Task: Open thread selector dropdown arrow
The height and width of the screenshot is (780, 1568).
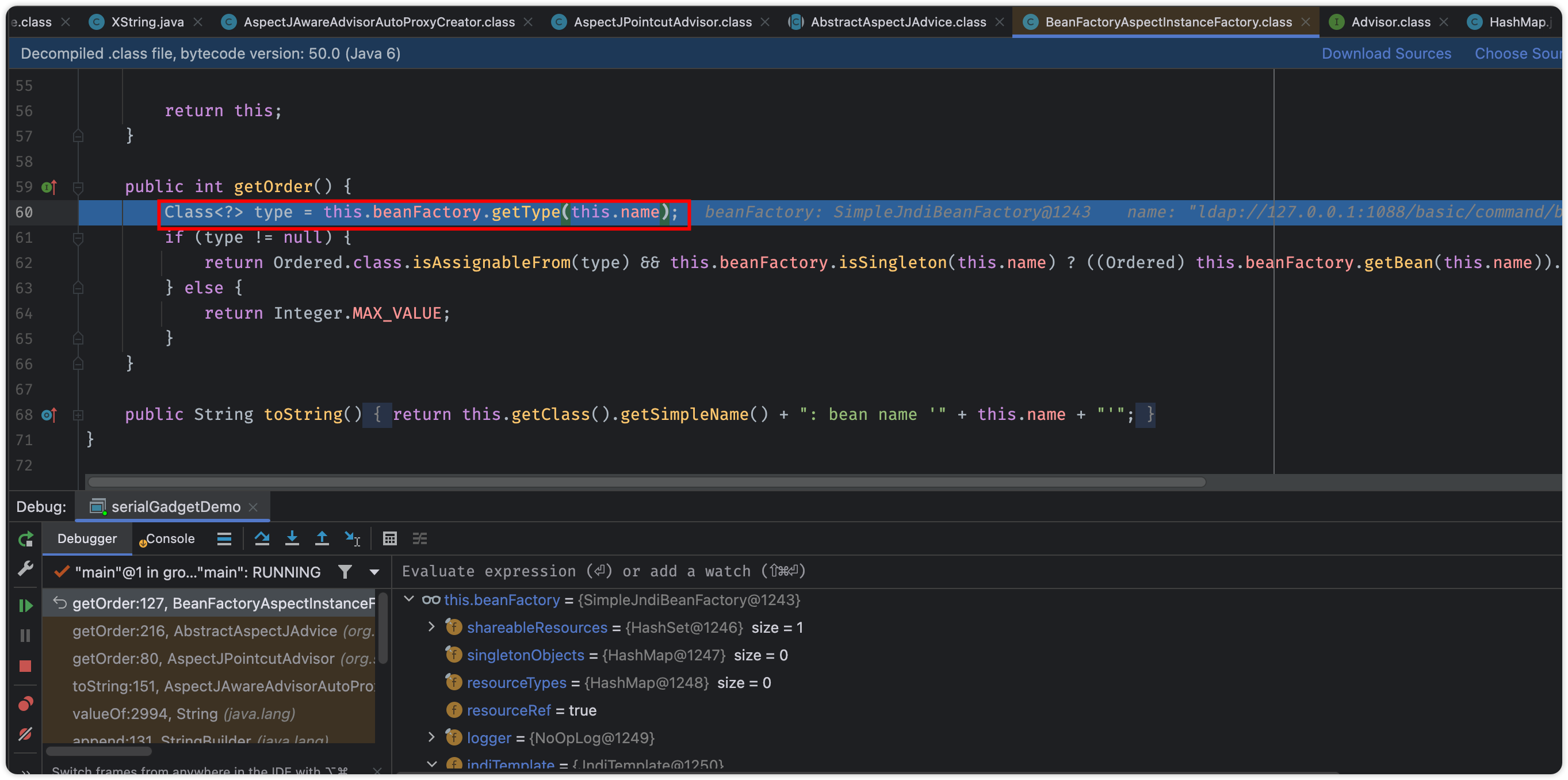Action: 374,572
